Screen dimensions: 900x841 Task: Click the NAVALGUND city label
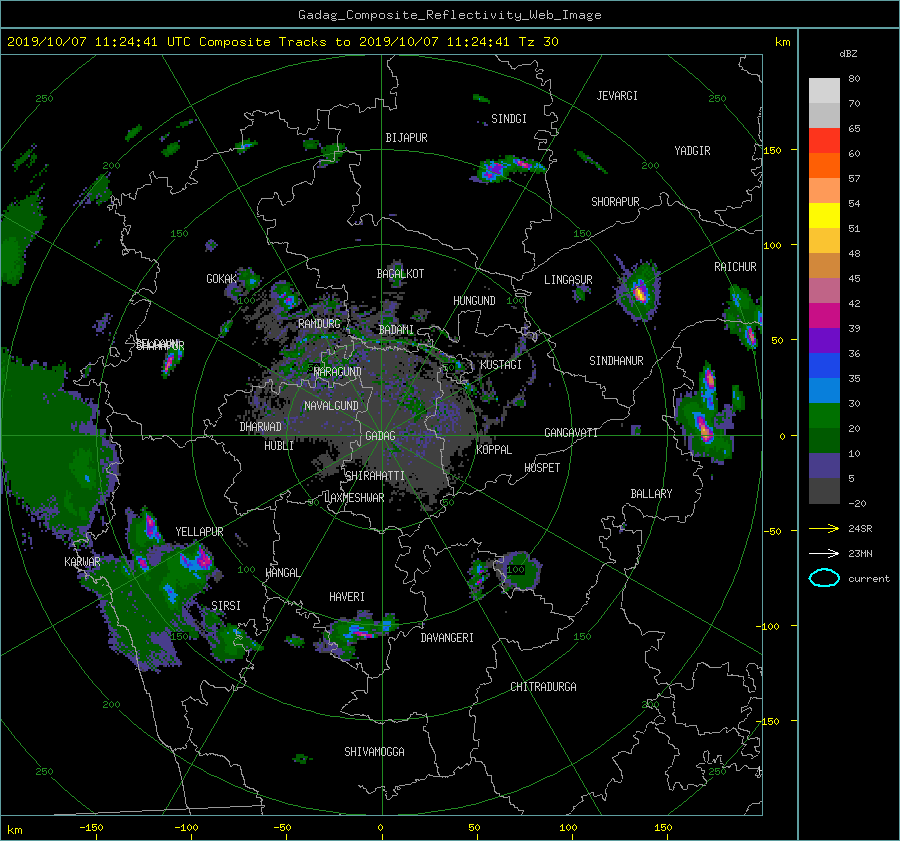click(x=331, y=406)
